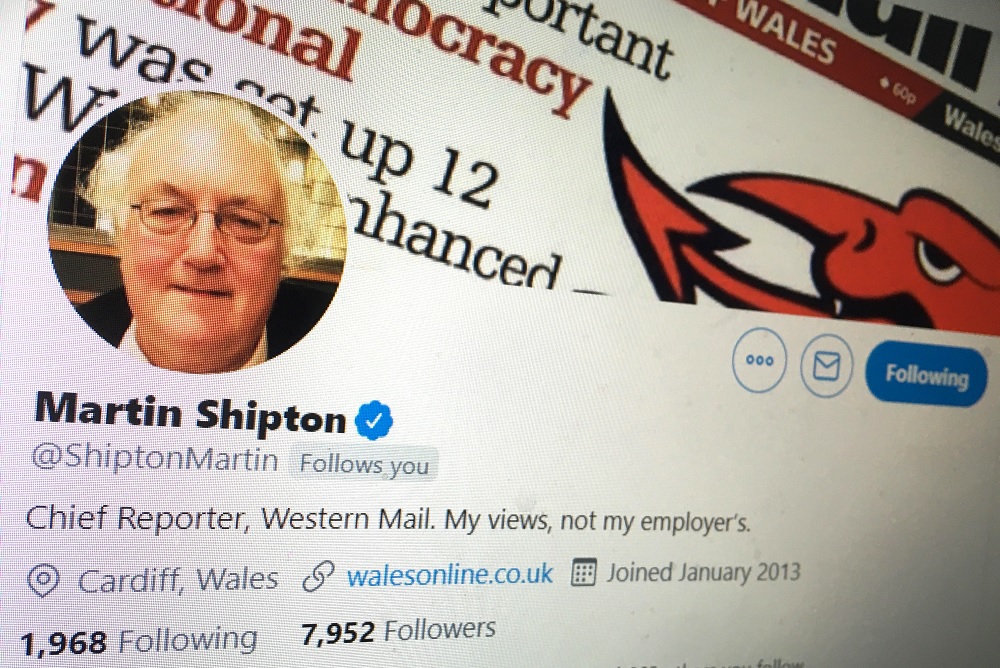The width and height of the screenshot is (1000, 668).
Task: View the 7,952 Followers list
Action: 398,632
